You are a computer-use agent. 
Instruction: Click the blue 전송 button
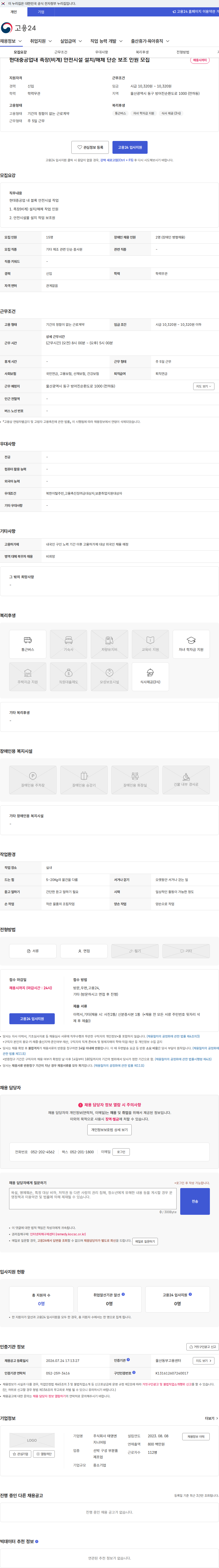[195, 1202]
